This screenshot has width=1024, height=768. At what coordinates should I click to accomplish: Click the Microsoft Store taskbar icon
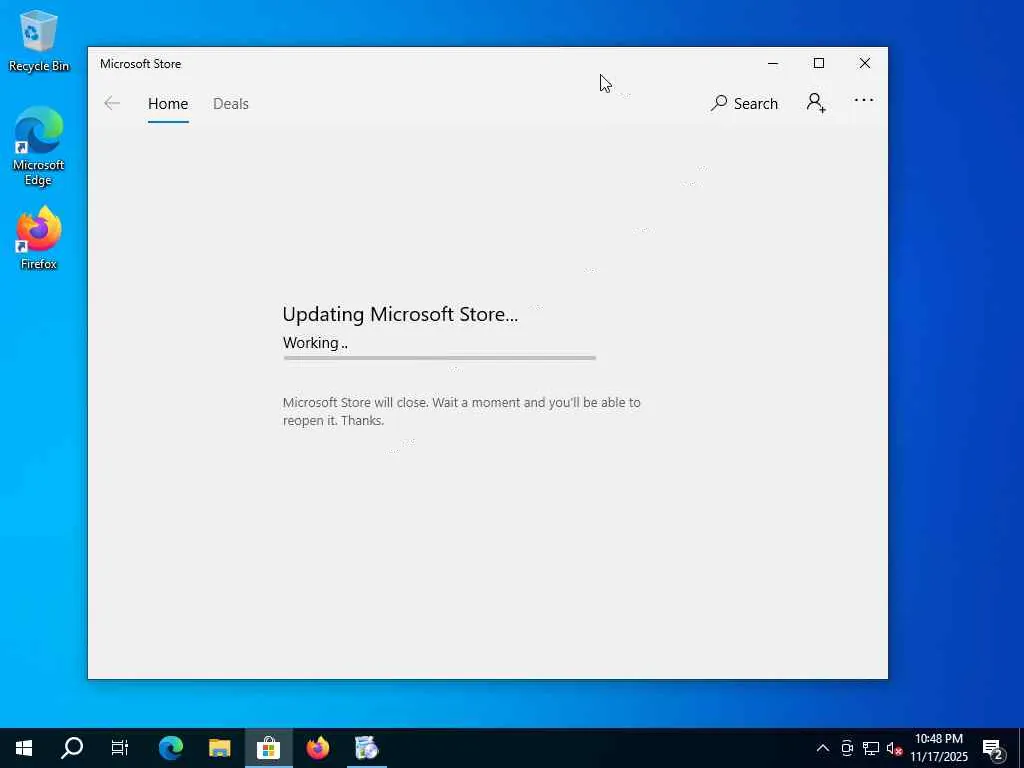pos(268,748)
